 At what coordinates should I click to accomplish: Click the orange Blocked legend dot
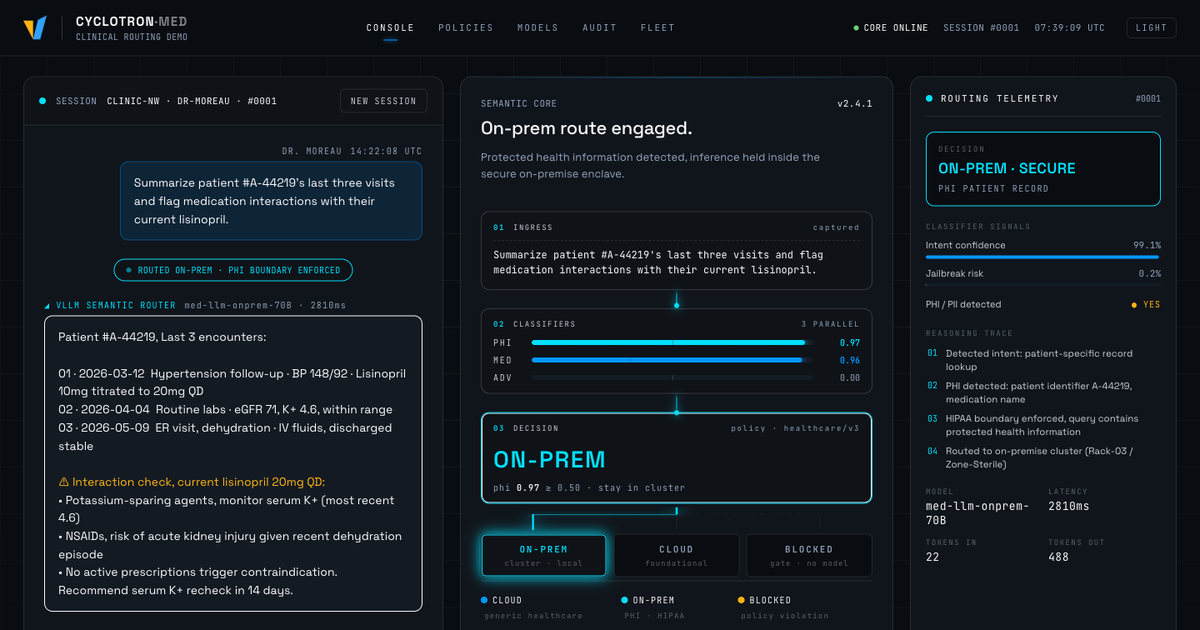(741, 601)
